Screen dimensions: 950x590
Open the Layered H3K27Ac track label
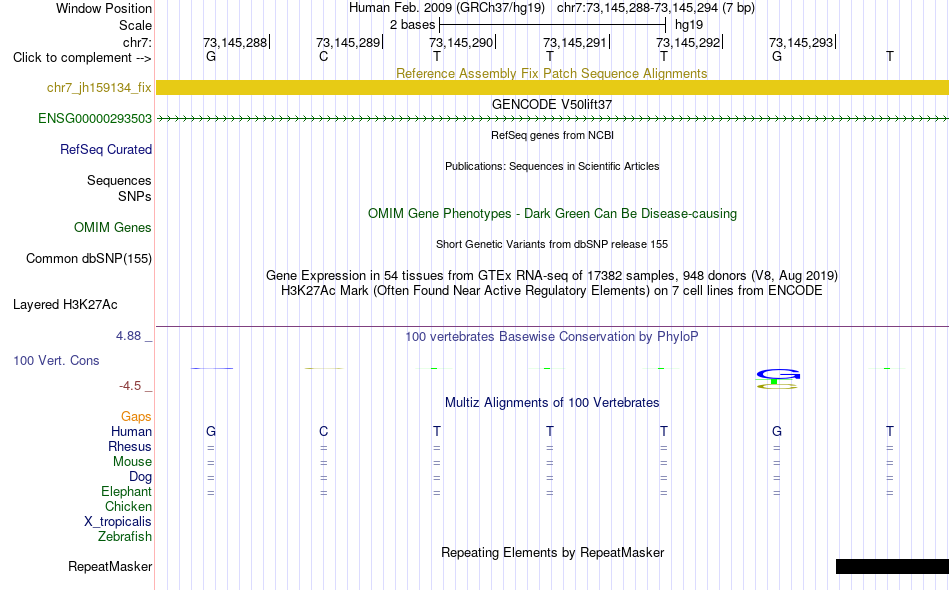tap(65, 305)
